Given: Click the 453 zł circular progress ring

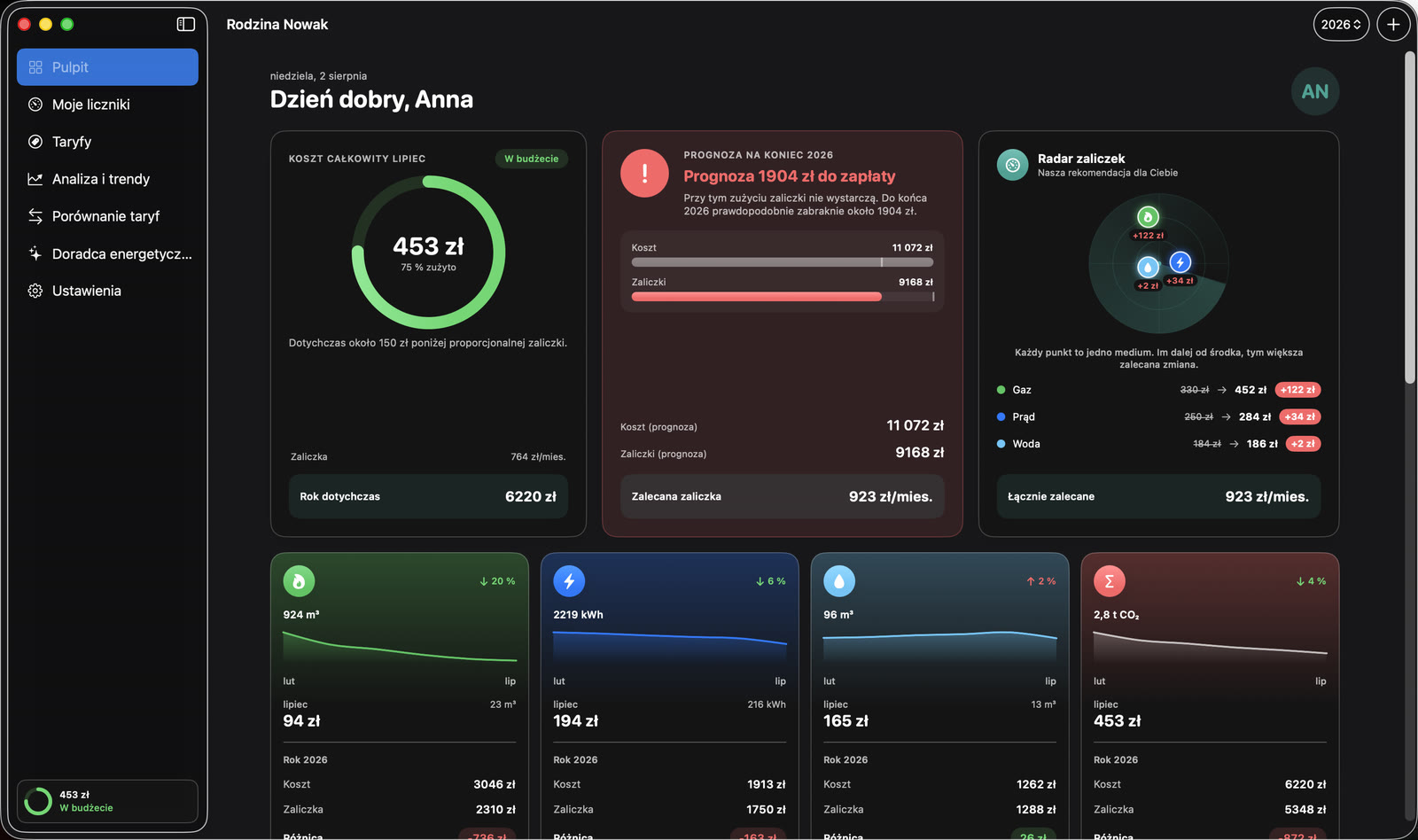Looking at the screenshot, I should [x=428, y=253].
